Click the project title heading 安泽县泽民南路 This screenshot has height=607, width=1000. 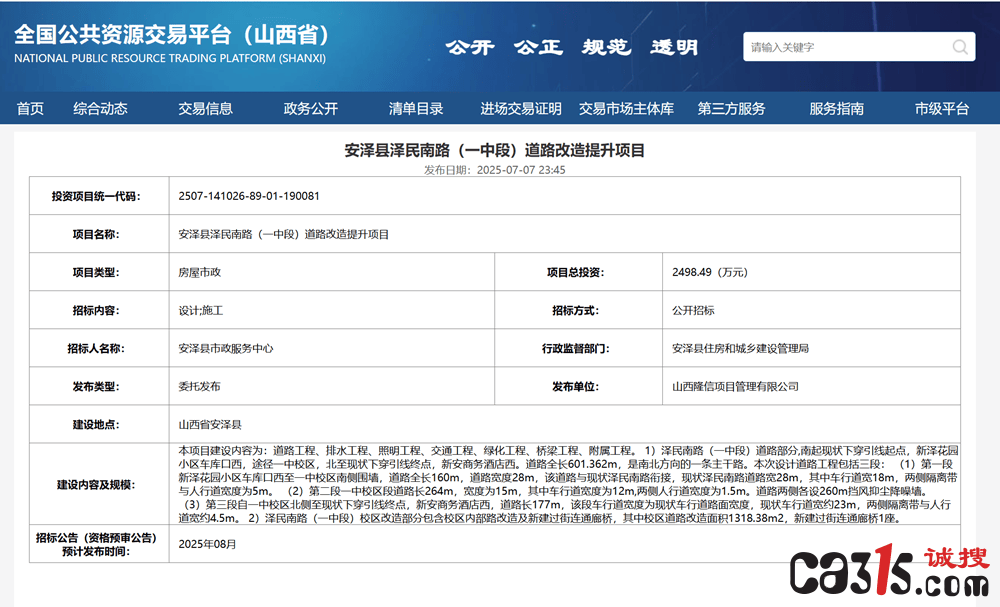tap(495, 150)
